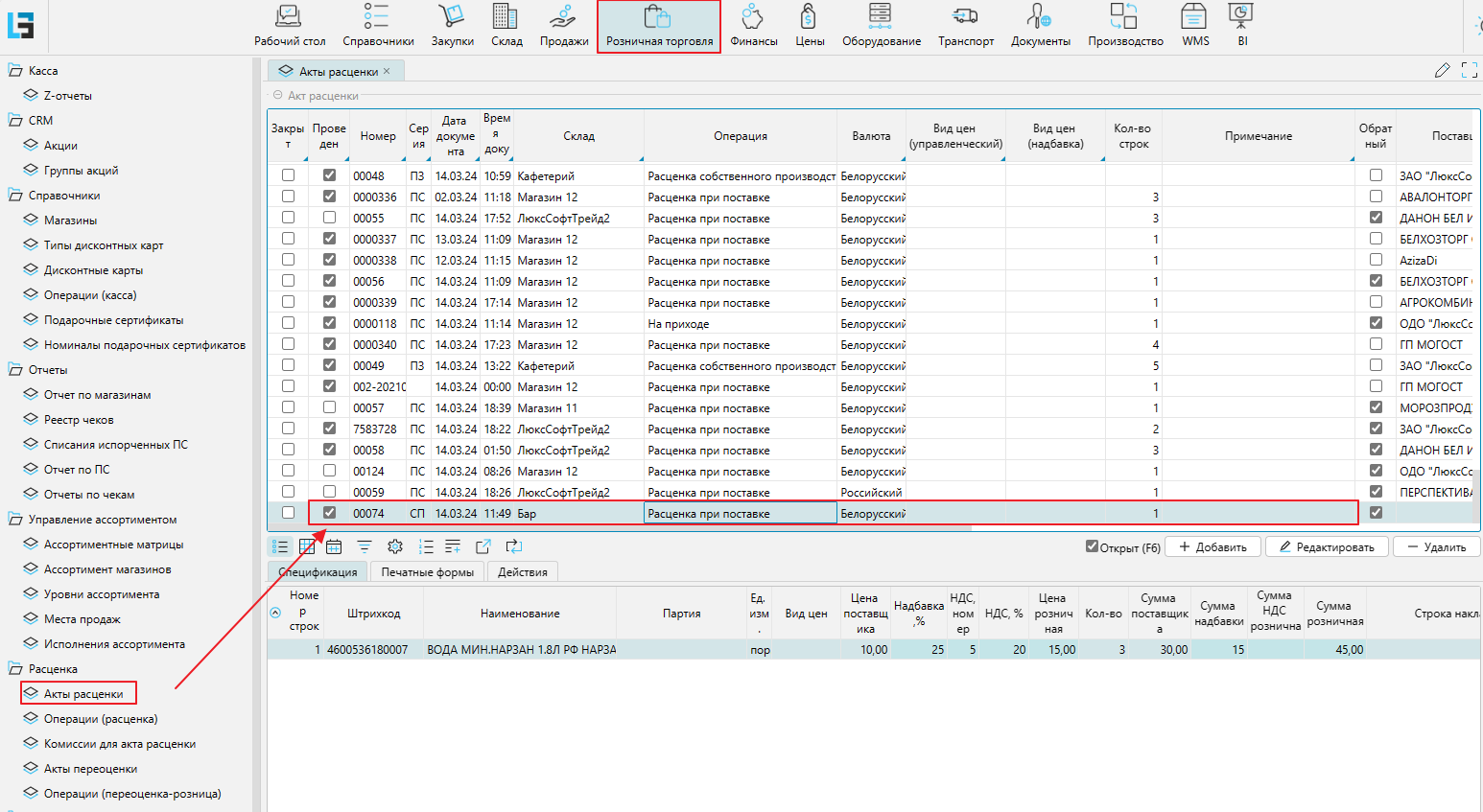Switch to the Печатные формы tab
The image size is (1483, 812).
point(427,572)
